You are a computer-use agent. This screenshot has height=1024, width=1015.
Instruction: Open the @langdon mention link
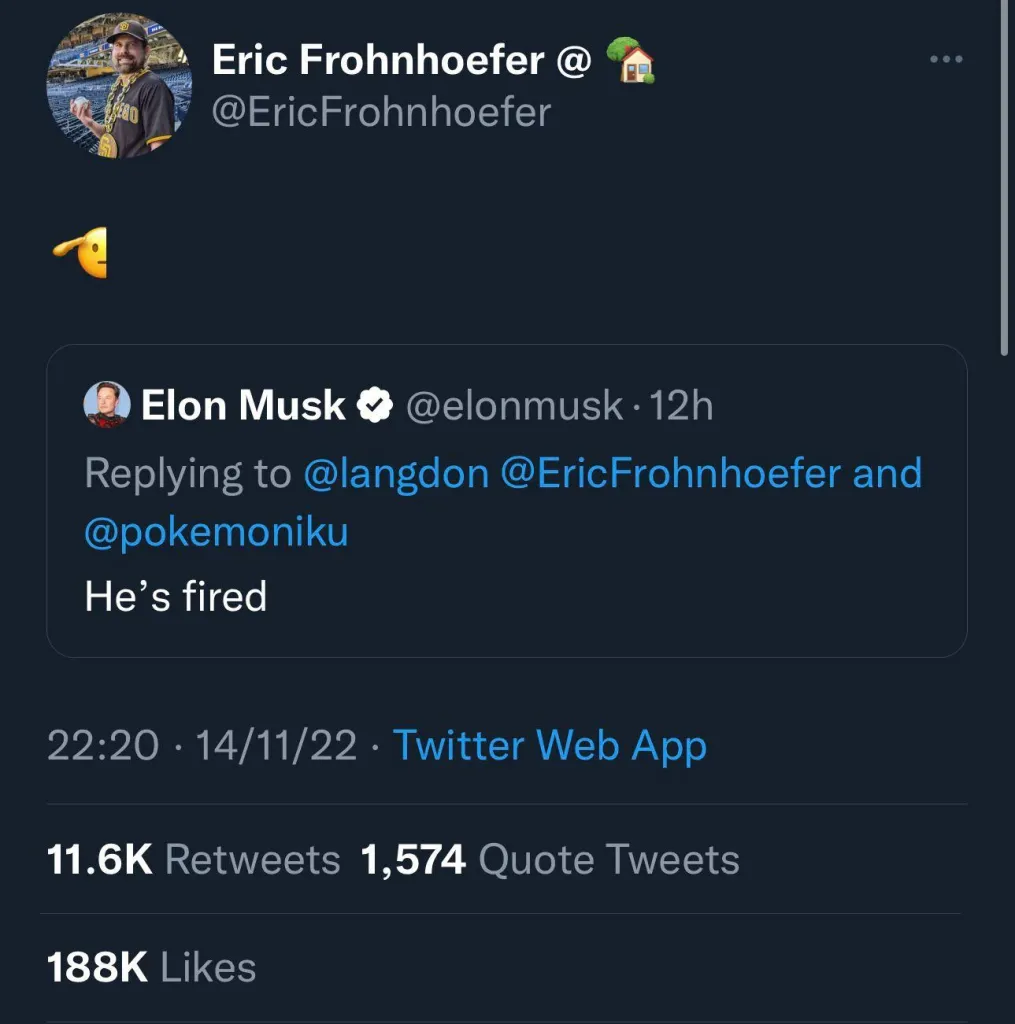coord(396,473)
